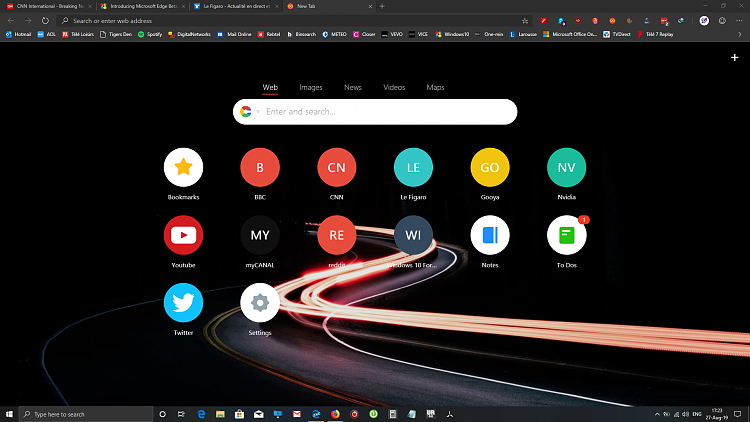Image resolution: width=750 pixels, height=422 pixels.
Task: Switch to Introducing Microsoft Edge Beta tab
Action: point(143,6)
